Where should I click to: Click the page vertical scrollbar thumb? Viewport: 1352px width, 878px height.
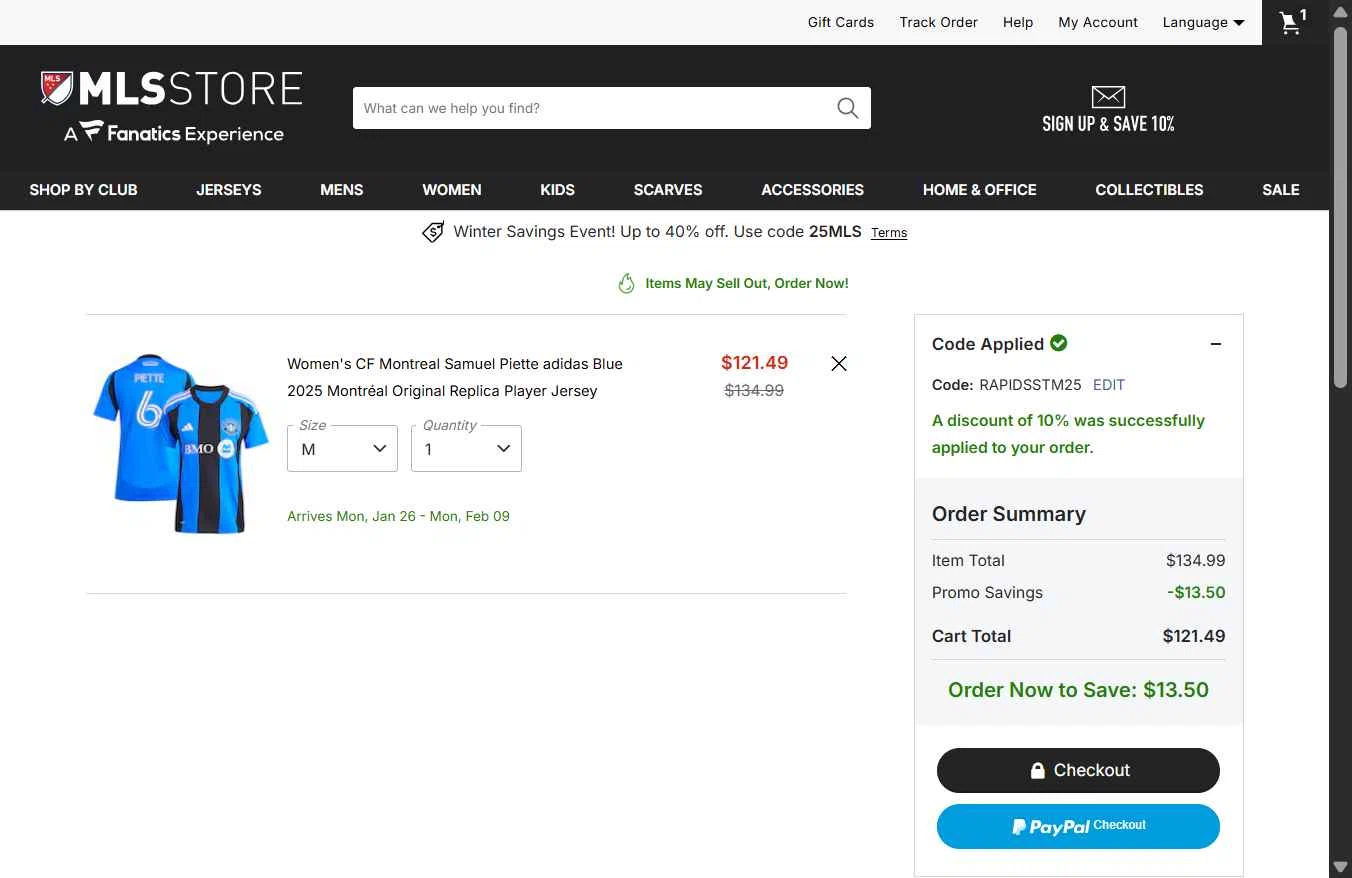click(1341, 205)
